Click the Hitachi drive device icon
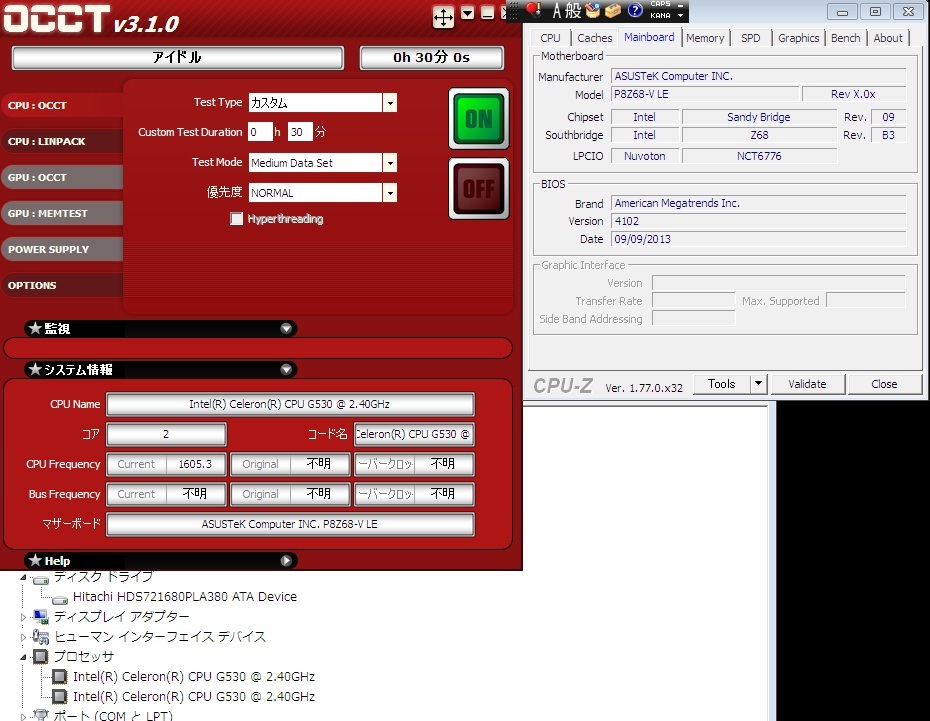Viewport: 930px width, 721px height. click(60, 599)
